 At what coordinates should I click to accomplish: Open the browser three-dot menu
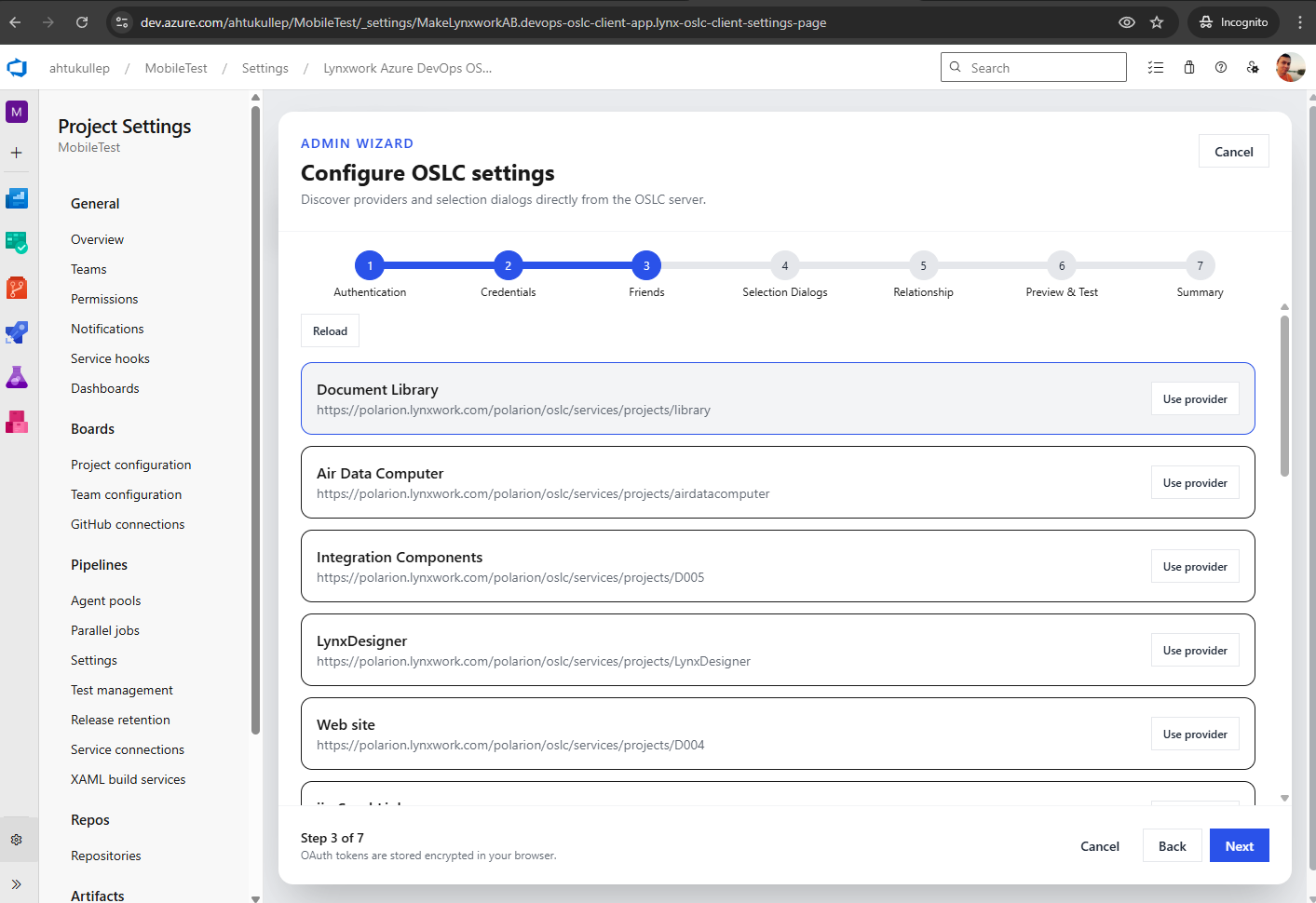1300,22
